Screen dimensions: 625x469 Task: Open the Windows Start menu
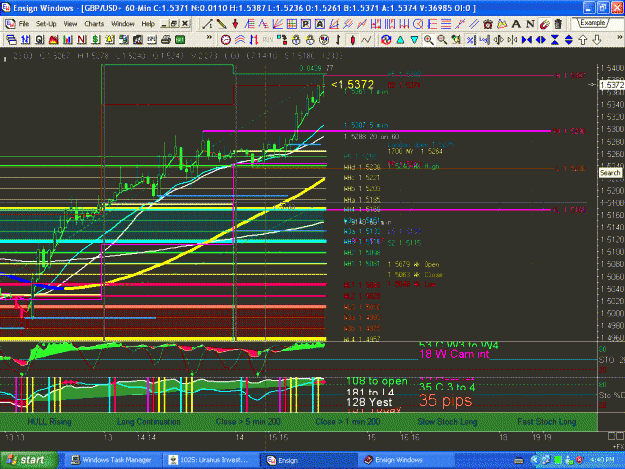click(29, 460)
